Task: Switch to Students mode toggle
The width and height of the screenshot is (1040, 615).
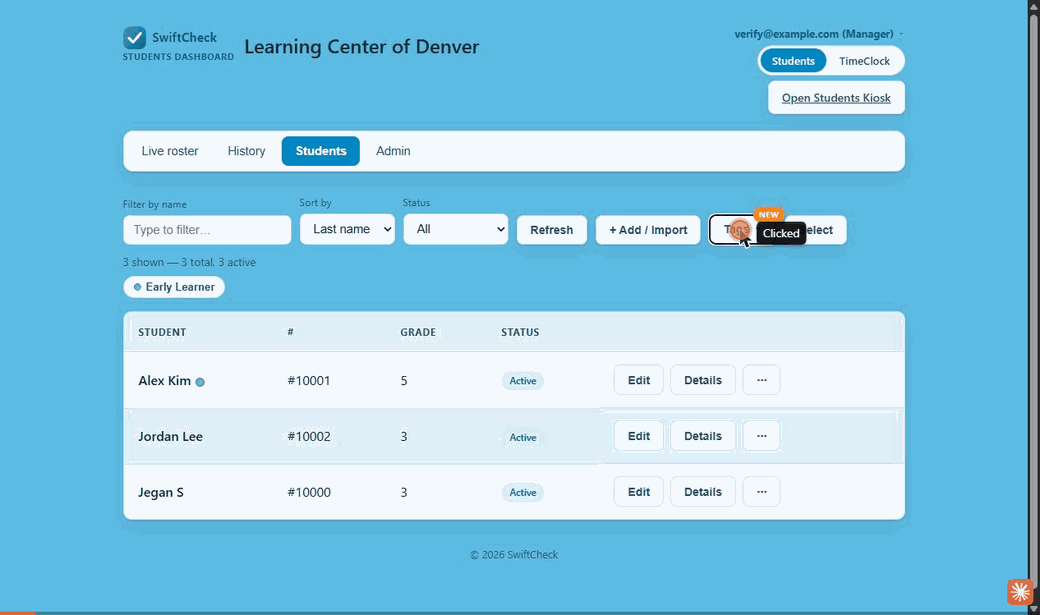Action: point(793,61)
